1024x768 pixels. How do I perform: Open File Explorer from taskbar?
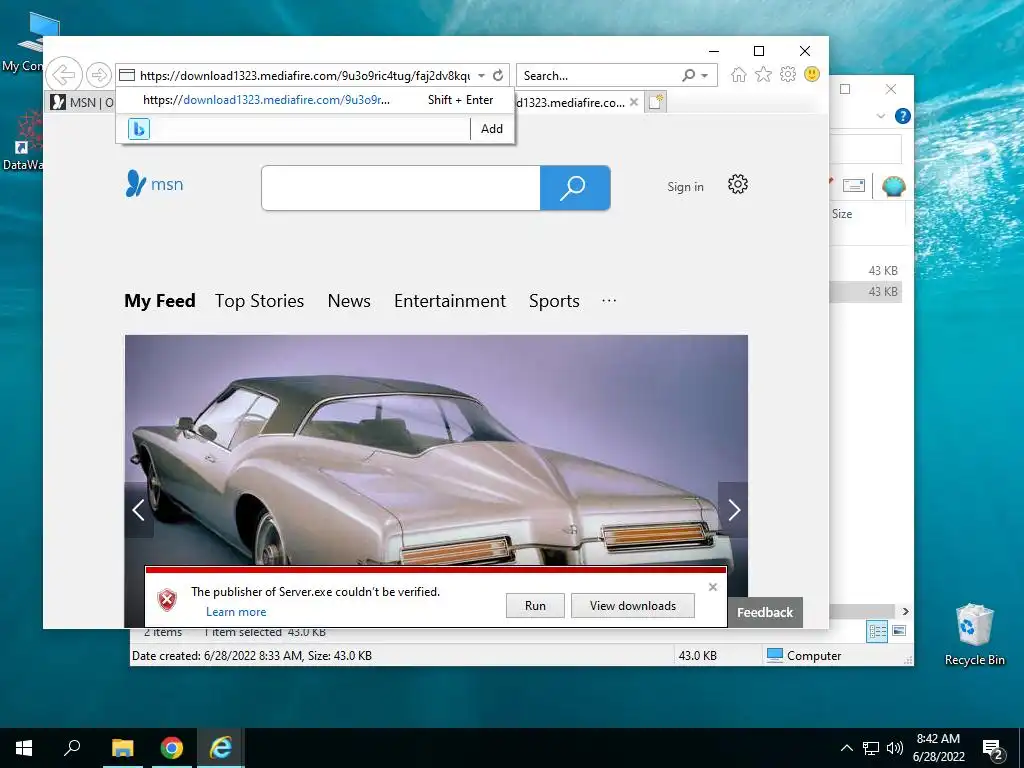coord(122,748)
